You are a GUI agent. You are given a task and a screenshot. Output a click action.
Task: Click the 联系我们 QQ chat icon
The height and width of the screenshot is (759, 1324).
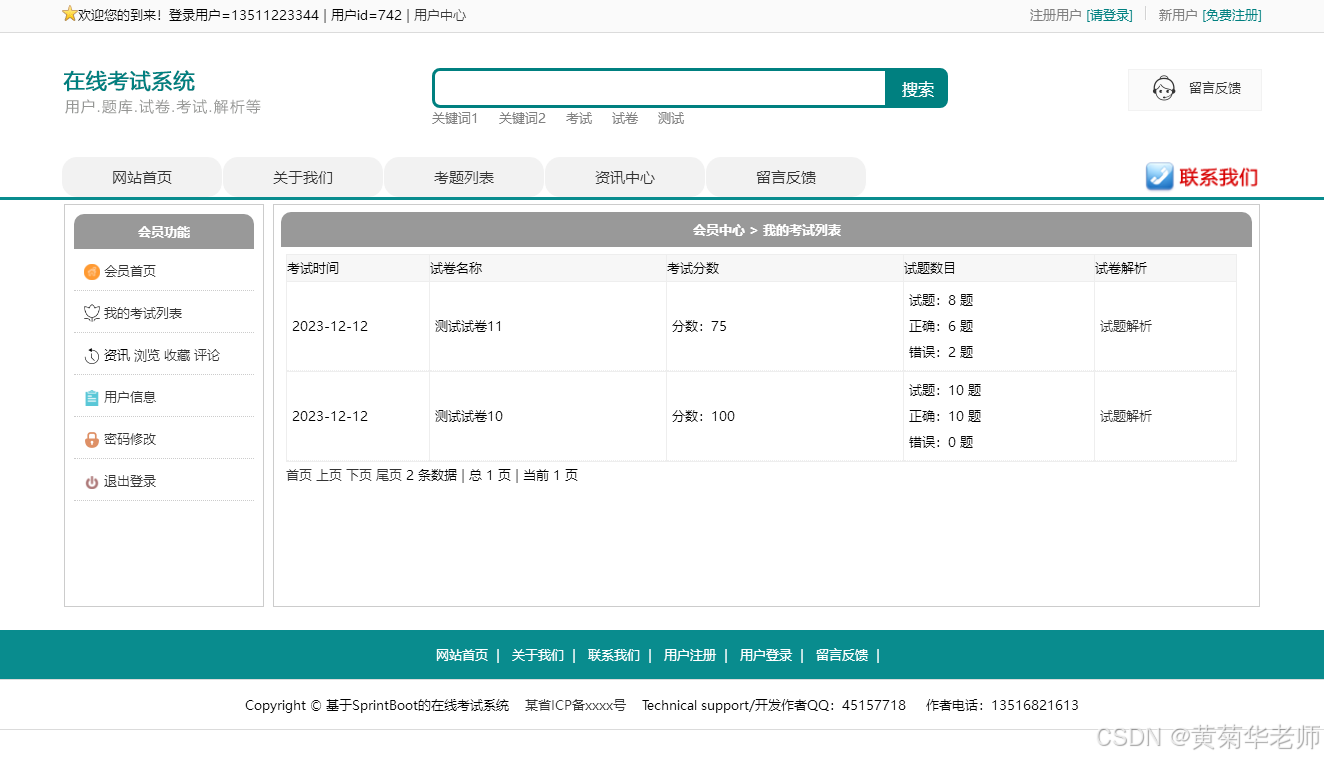click(1159, 177)
